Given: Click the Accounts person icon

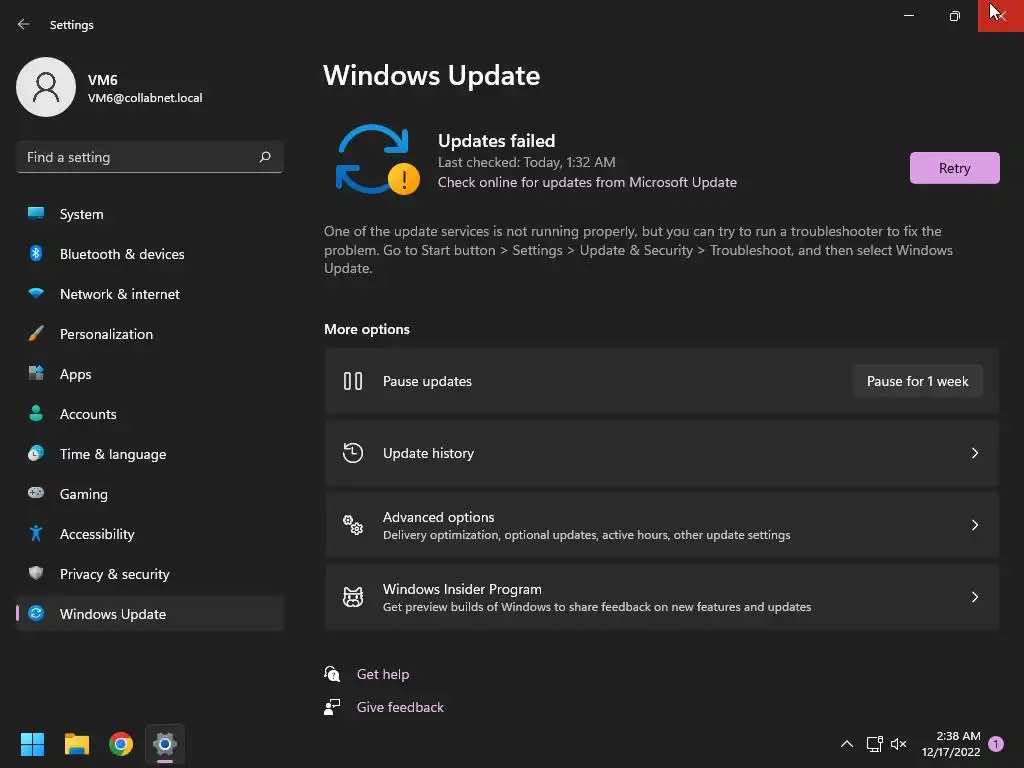Looking at the screenshot, I should click(x=36, y=413).
